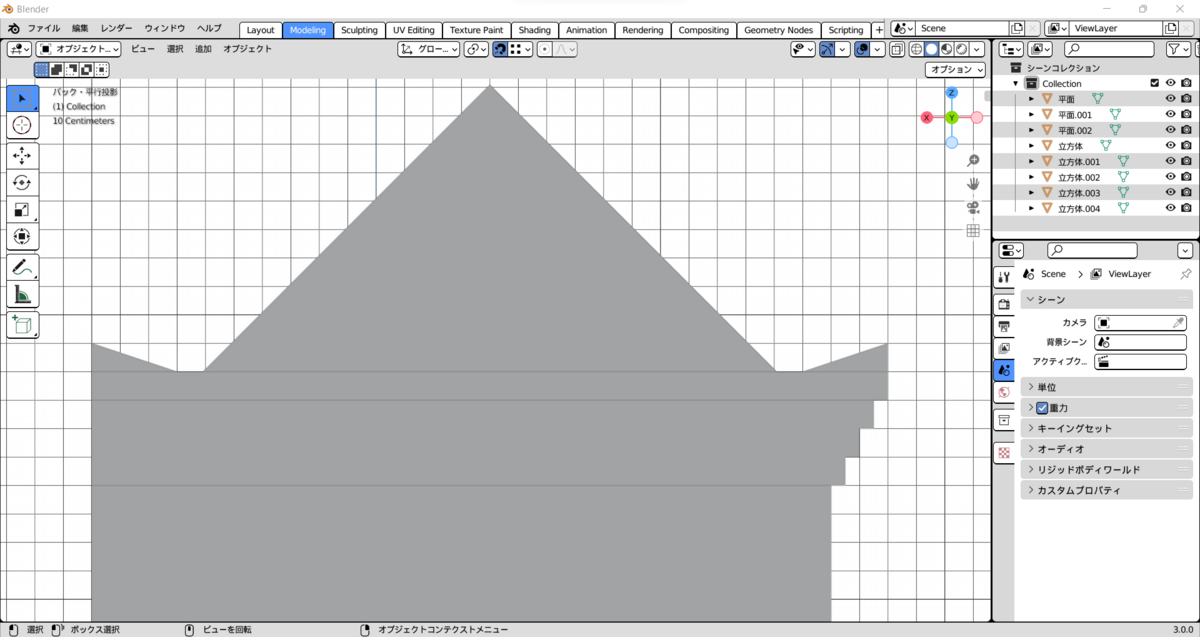1200x637 pixels.
Task: Switch to the UV Editing workspace tab
Action: [x=414, y=30]
